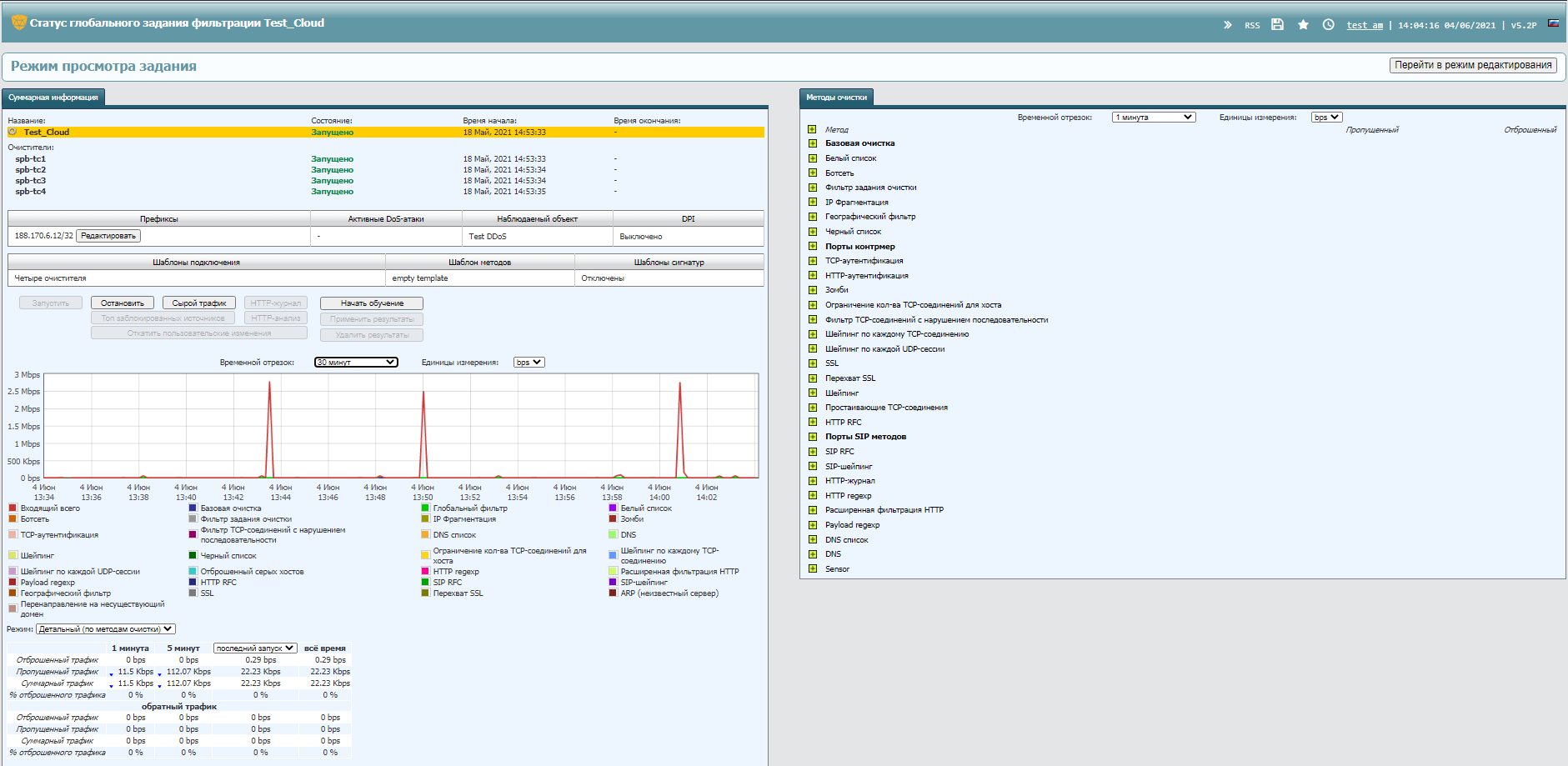The height and width of the screenshot is (766, 1568).
Task: Switch to the "Суммарная информация" tab
Action: tap(53, 98)
